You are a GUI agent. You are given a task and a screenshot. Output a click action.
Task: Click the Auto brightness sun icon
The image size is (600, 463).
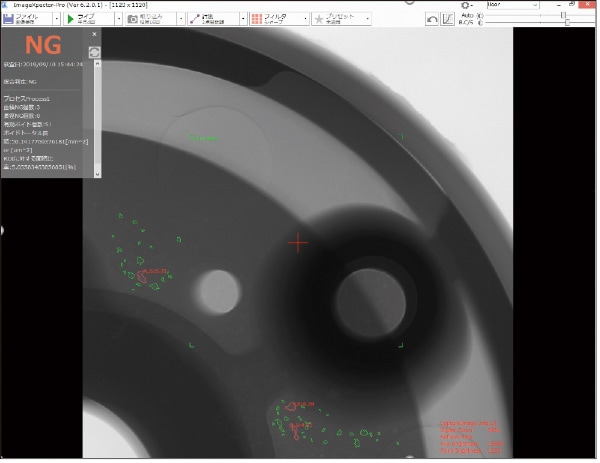(480, 16)
